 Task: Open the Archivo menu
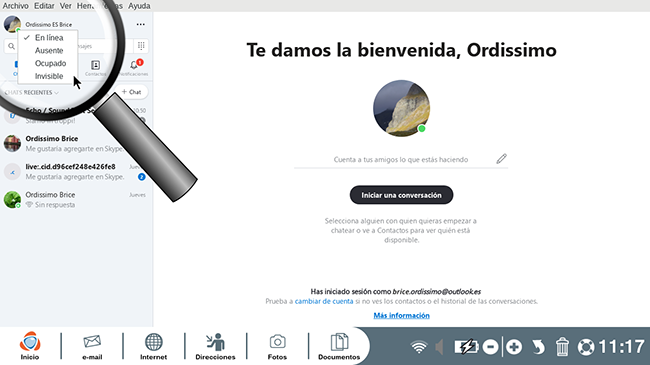[x=15, y=6]
